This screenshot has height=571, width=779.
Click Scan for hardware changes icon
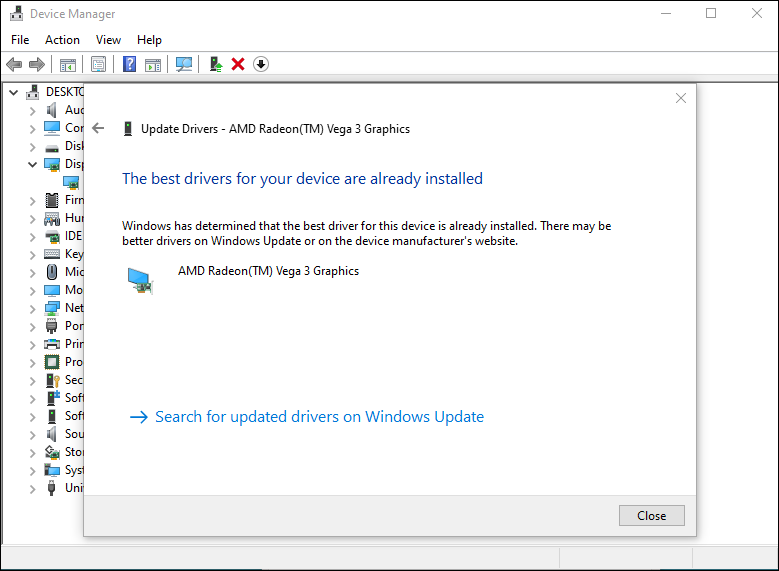tap(184, 64)
